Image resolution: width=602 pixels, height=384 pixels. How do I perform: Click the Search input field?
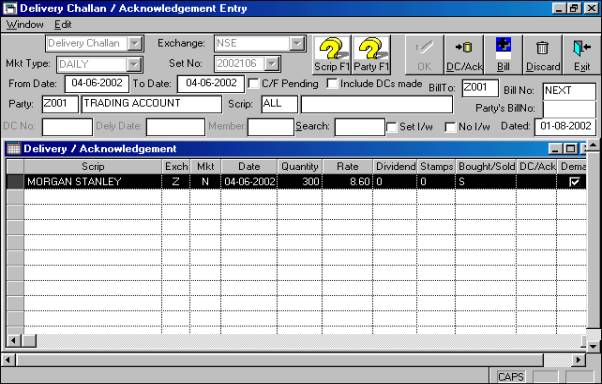pos(359,127)
